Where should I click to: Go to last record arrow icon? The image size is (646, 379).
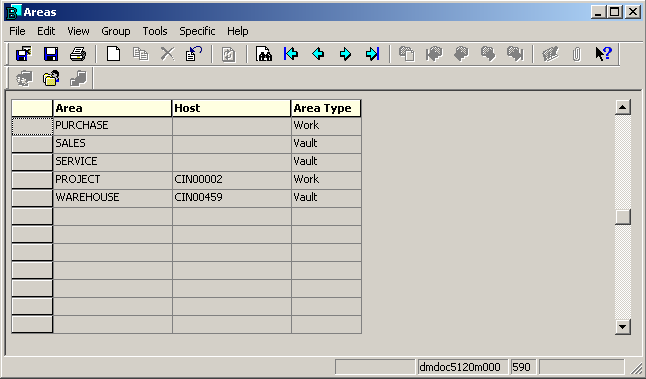tap(372, 54)
